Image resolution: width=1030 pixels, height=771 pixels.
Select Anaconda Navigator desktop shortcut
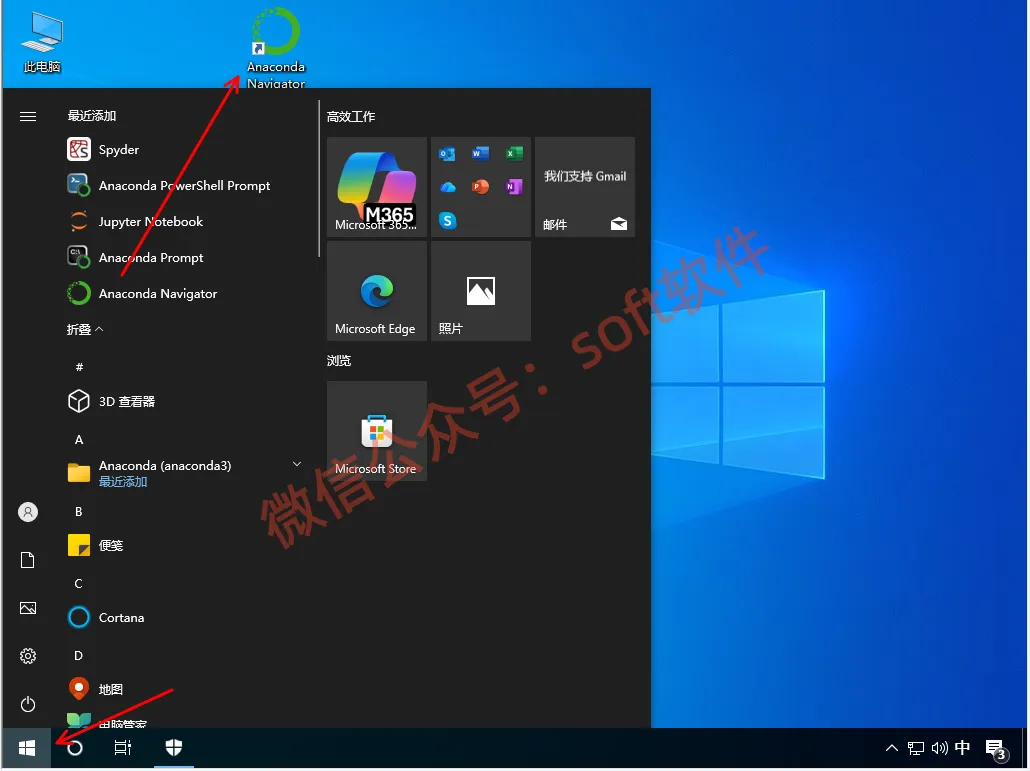[x=276, y=47]
